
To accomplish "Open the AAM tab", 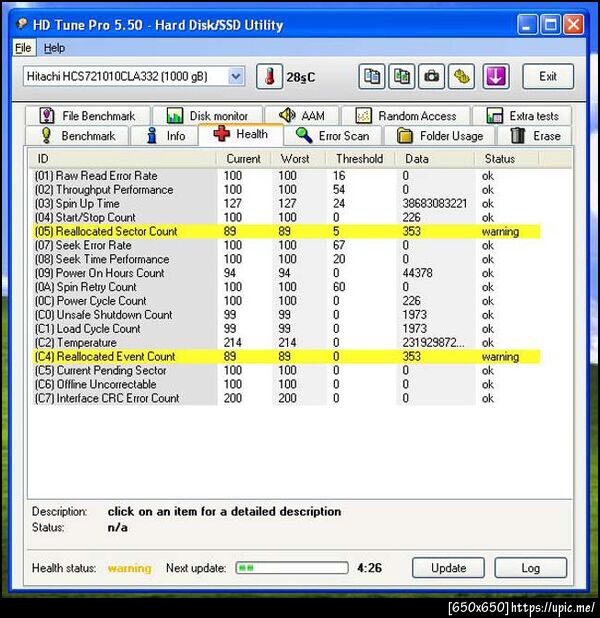I will pos(302,116).
